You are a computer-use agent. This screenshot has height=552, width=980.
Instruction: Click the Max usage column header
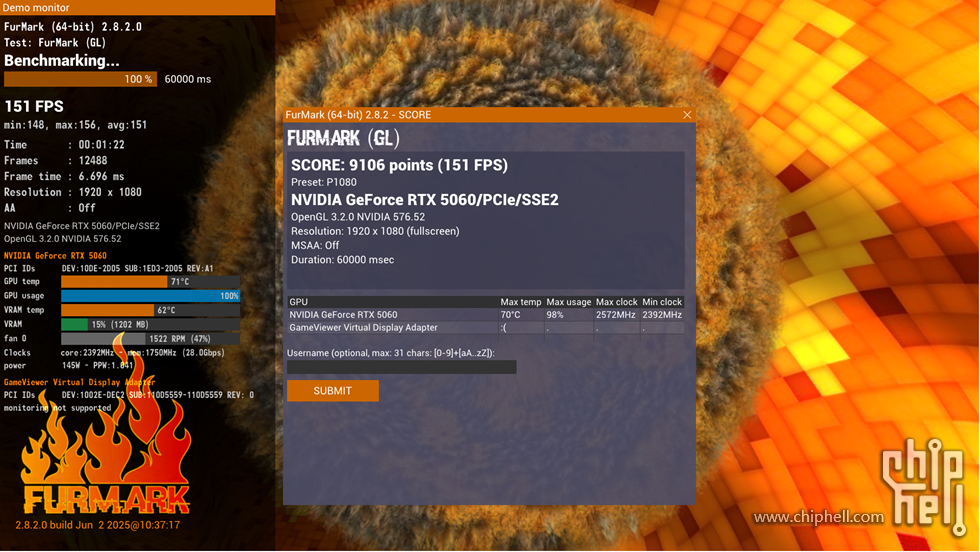[569, 302]
